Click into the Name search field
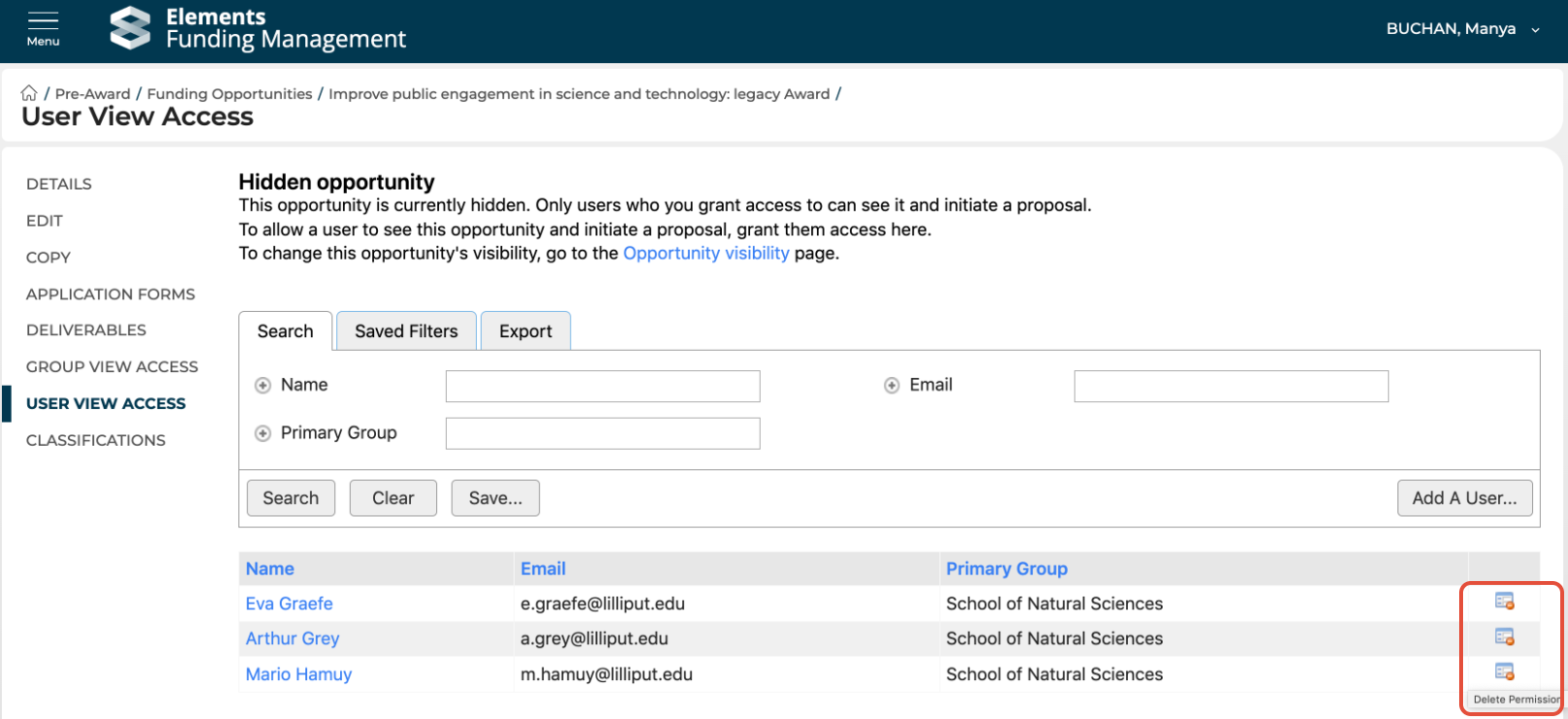Screen dimensions: 1568x719 tap(602, 386)
